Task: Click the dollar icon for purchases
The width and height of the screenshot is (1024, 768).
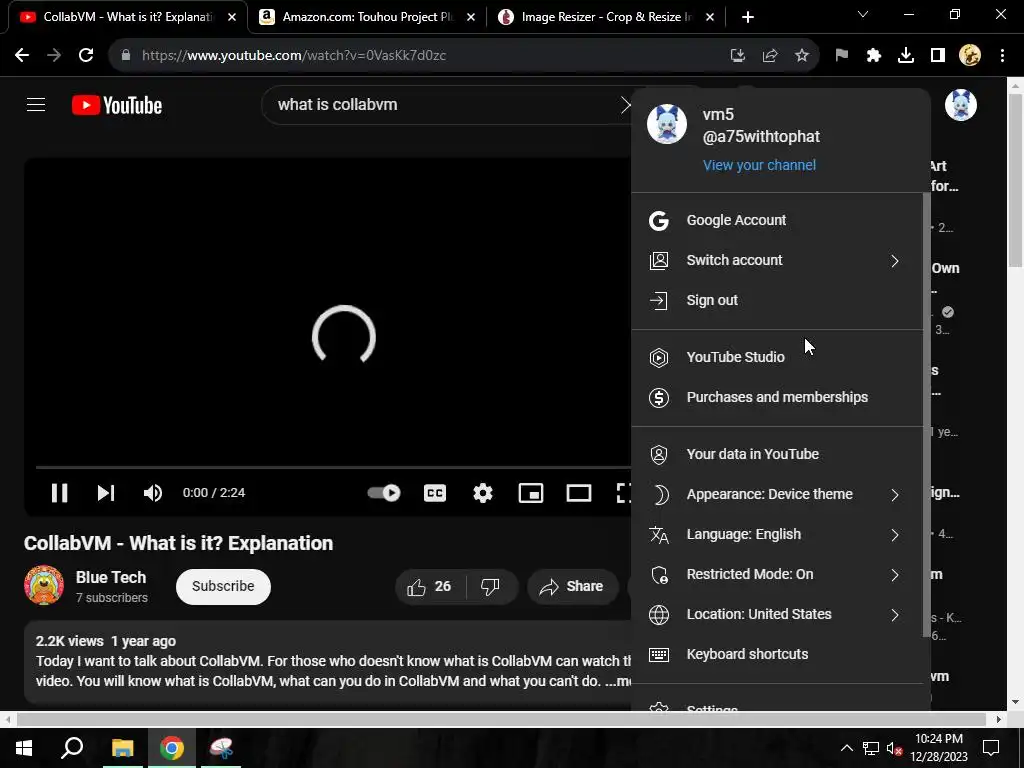Action: point(658,397)
